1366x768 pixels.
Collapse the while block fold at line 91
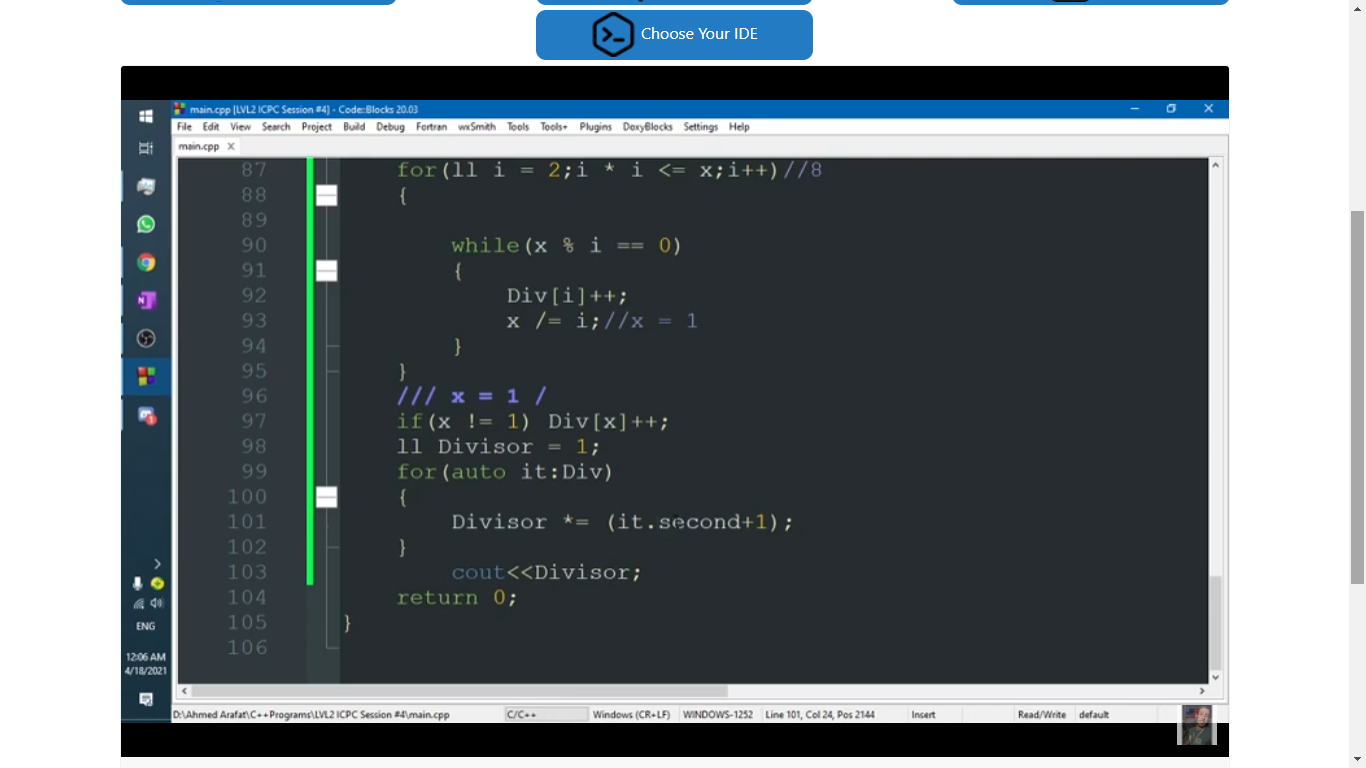pos(326,271)
